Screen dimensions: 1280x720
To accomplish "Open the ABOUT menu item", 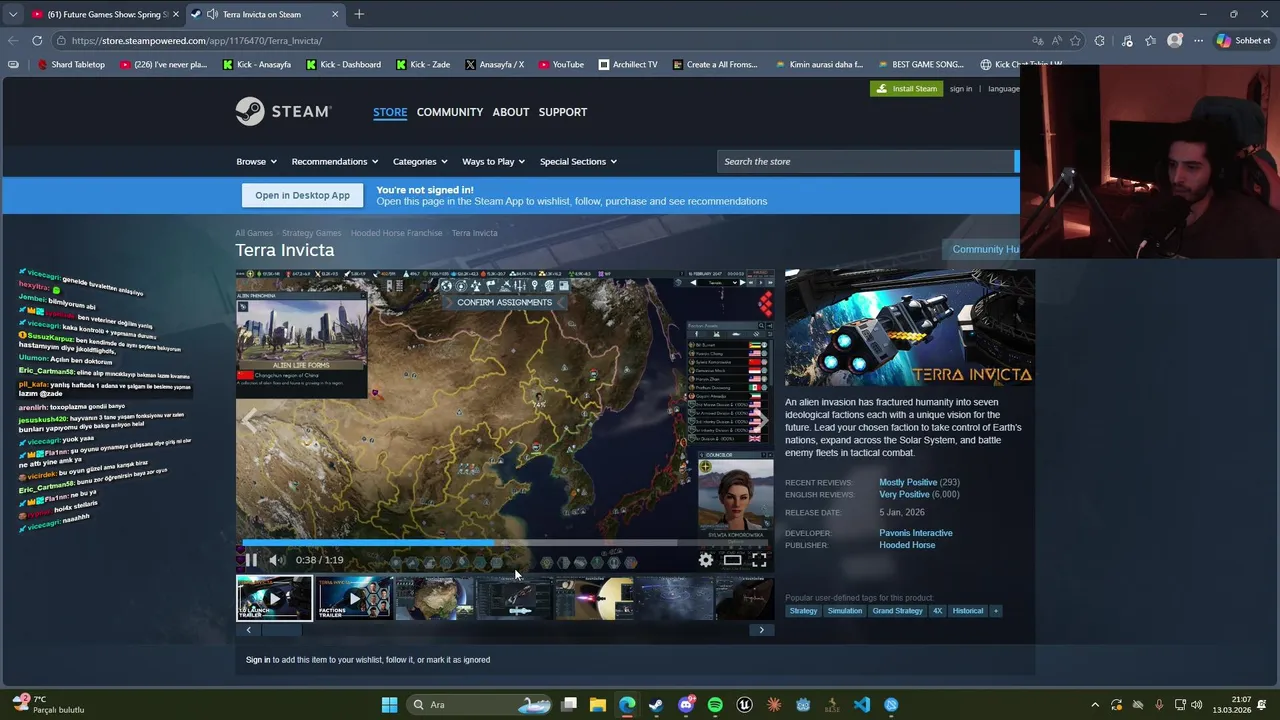I will [x=511, y=112].
